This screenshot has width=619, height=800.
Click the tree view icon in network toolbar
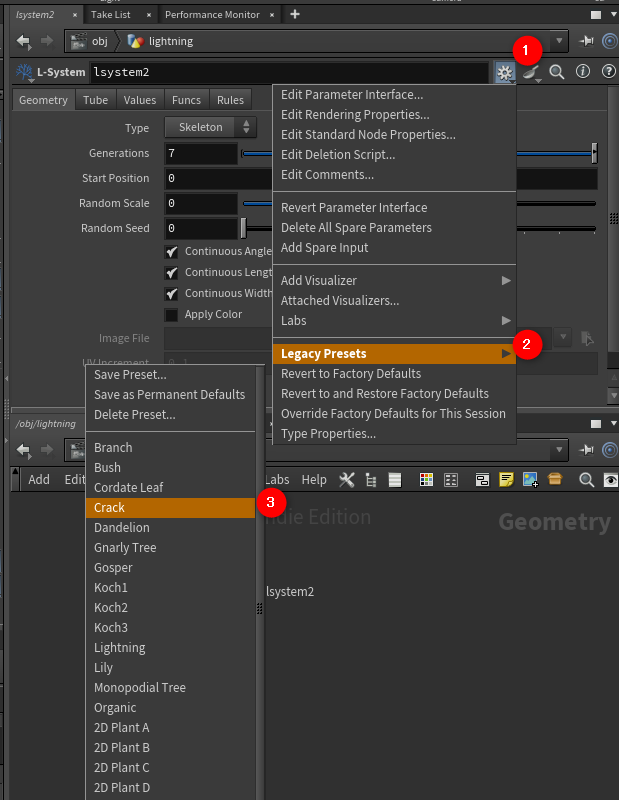pos(371,480)
